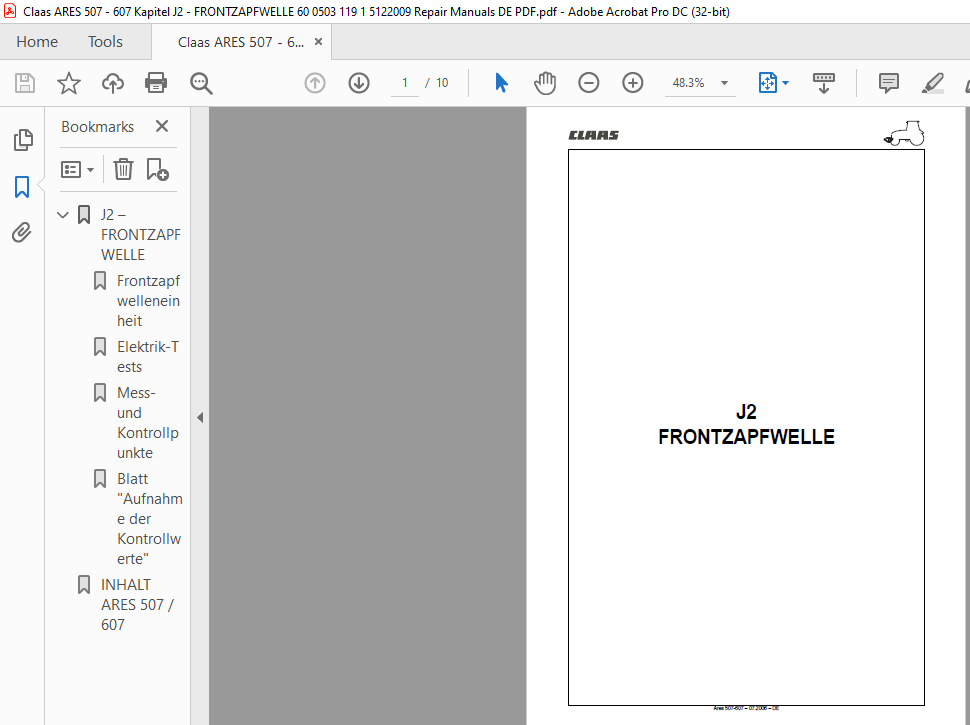Click the CLAAS logo on the page
This screenshot has height=725, width=970.
pos(594,135)
